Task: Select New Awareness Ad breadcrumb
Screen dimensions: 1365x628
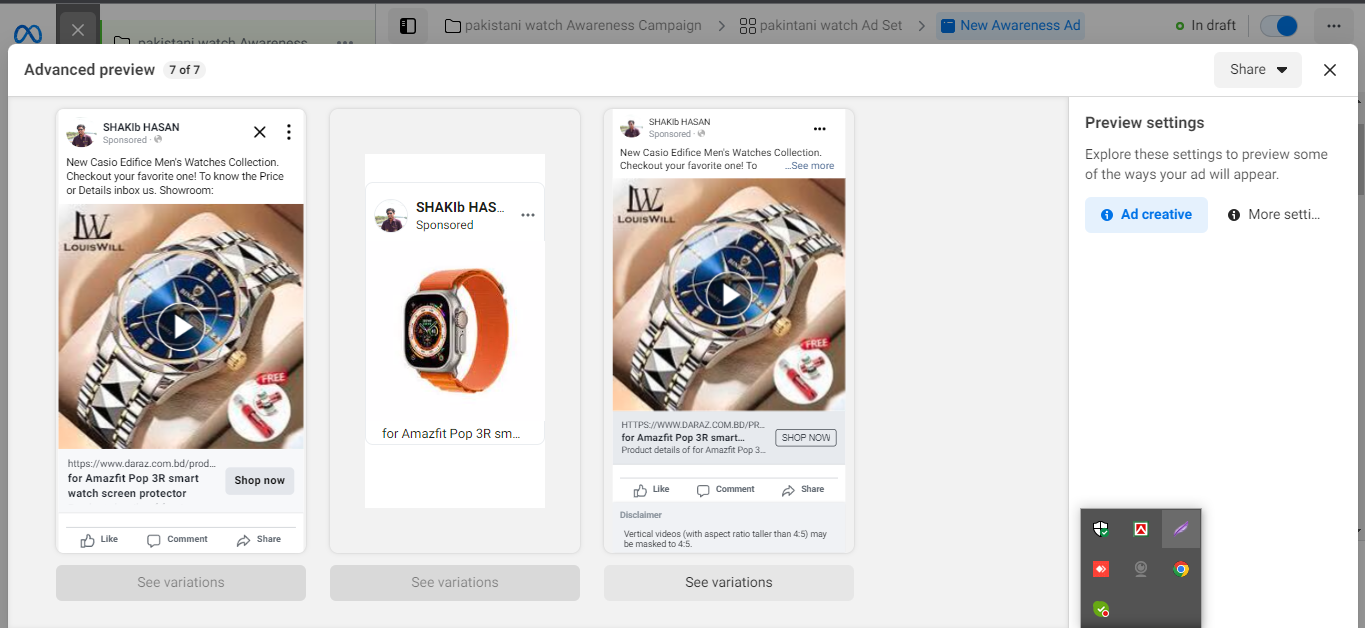Action: 1010,26
